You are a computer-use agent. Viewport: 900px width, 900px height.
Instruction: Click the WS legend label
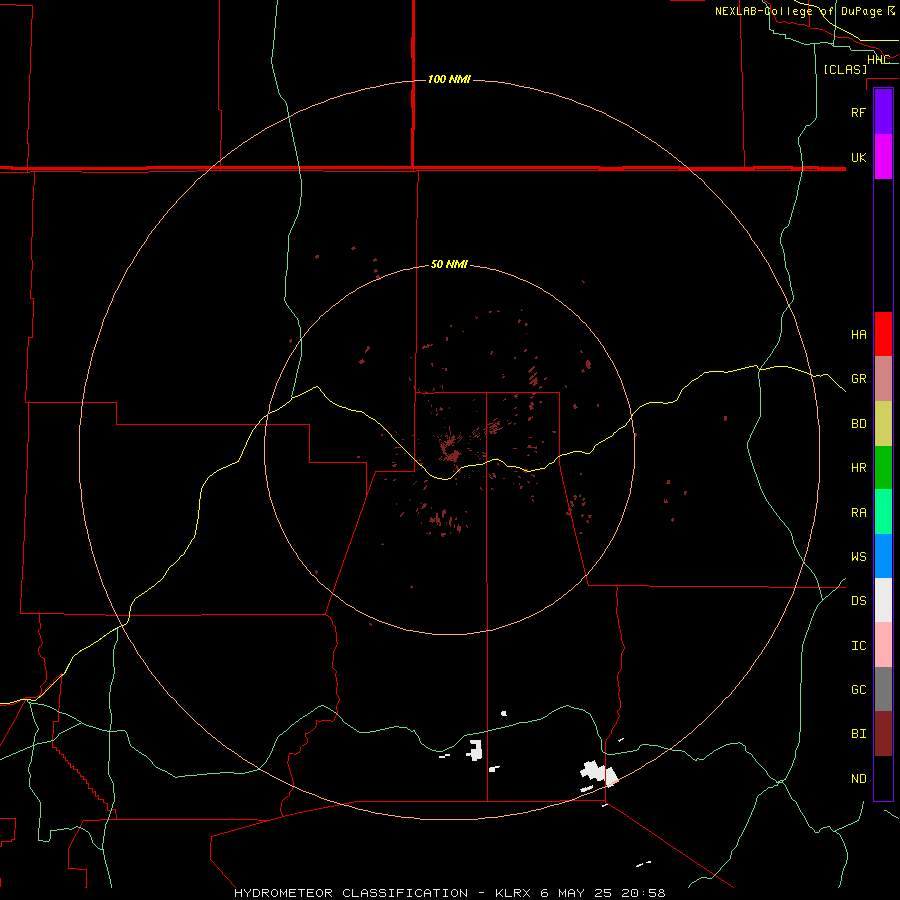[x=858, y=556]
